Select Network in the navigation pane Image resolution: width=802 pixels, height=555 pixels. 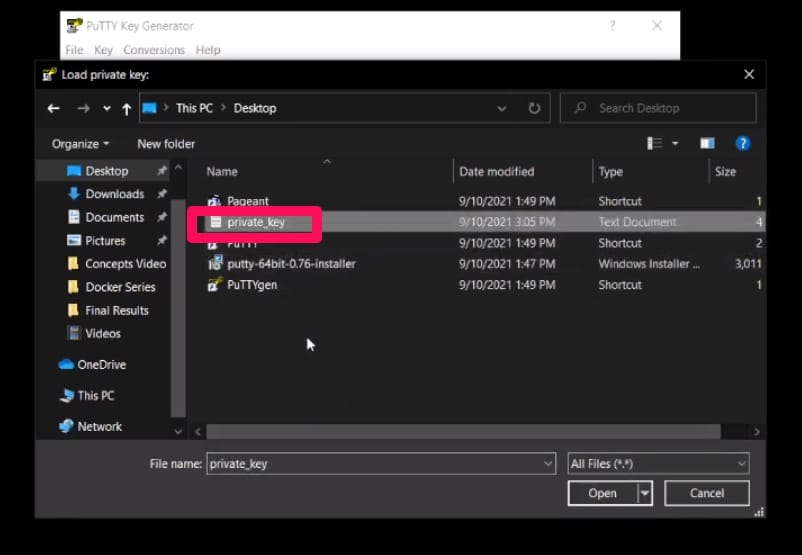(x=99, y=427)
